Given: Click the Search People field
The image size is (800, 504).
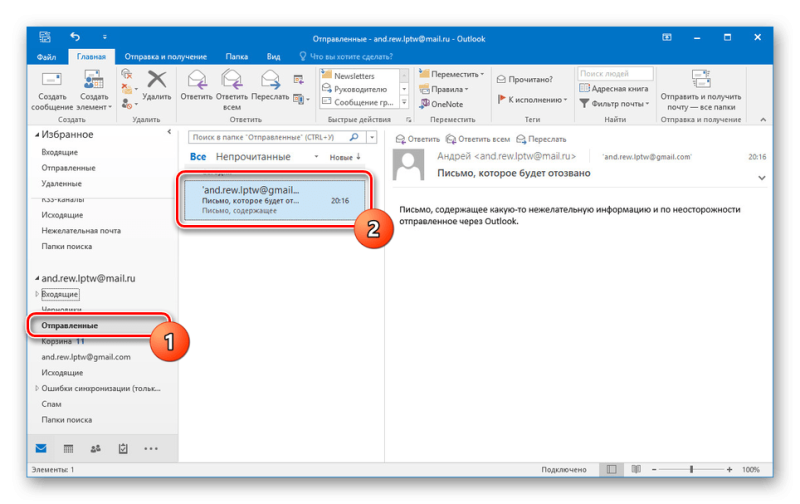Looking at the screenshot, I should coord(615,73).
